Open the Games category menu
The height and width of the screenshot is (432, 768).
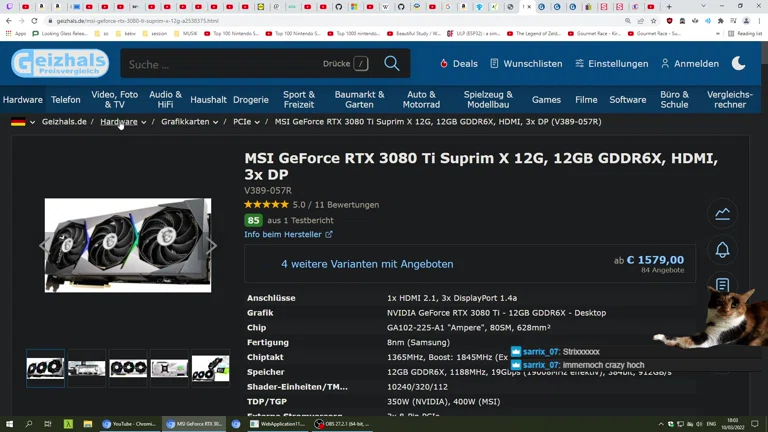point(546,100)
